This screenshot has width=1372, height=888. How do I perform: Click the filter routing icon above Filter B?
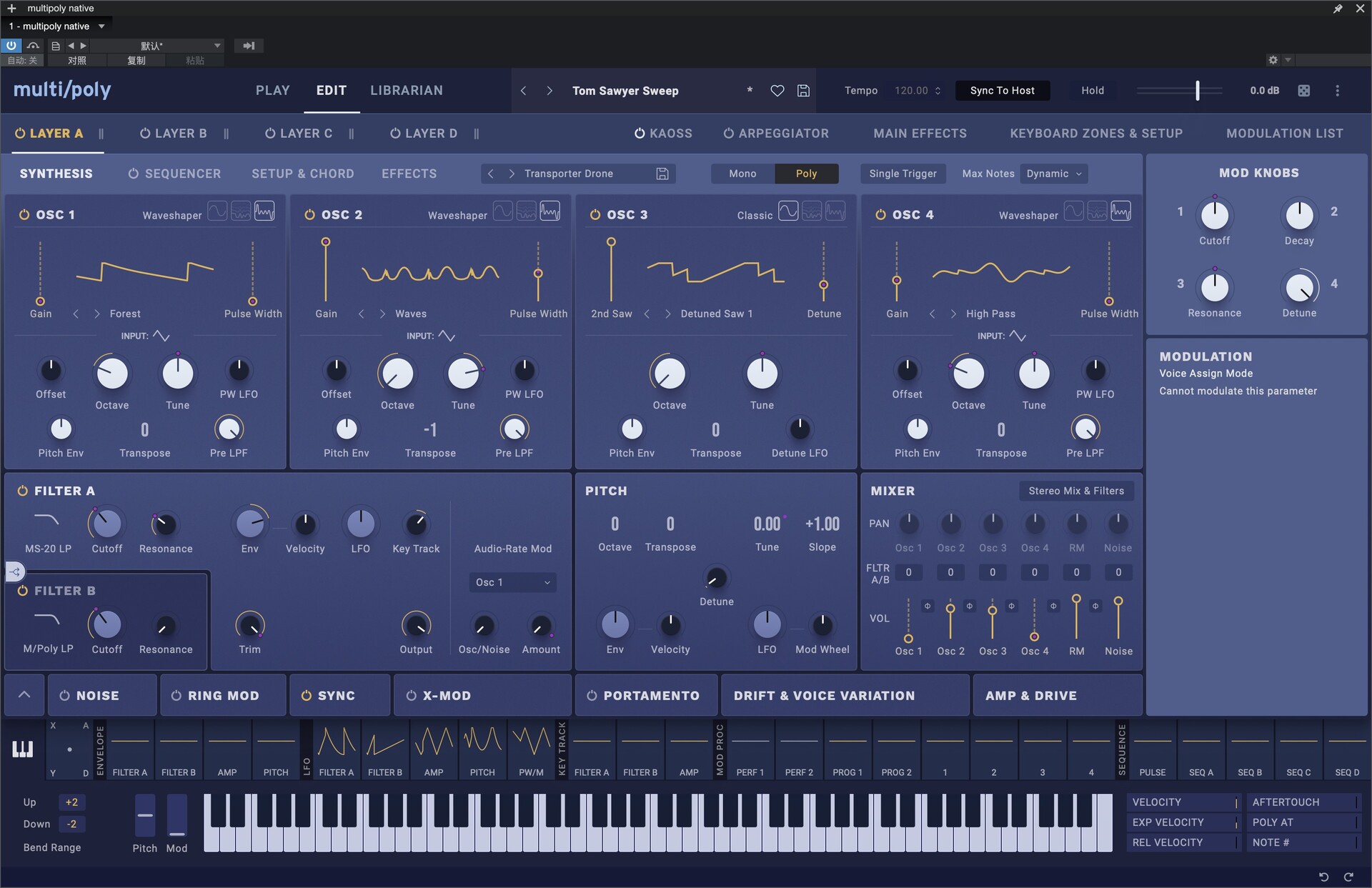[15, 572]
